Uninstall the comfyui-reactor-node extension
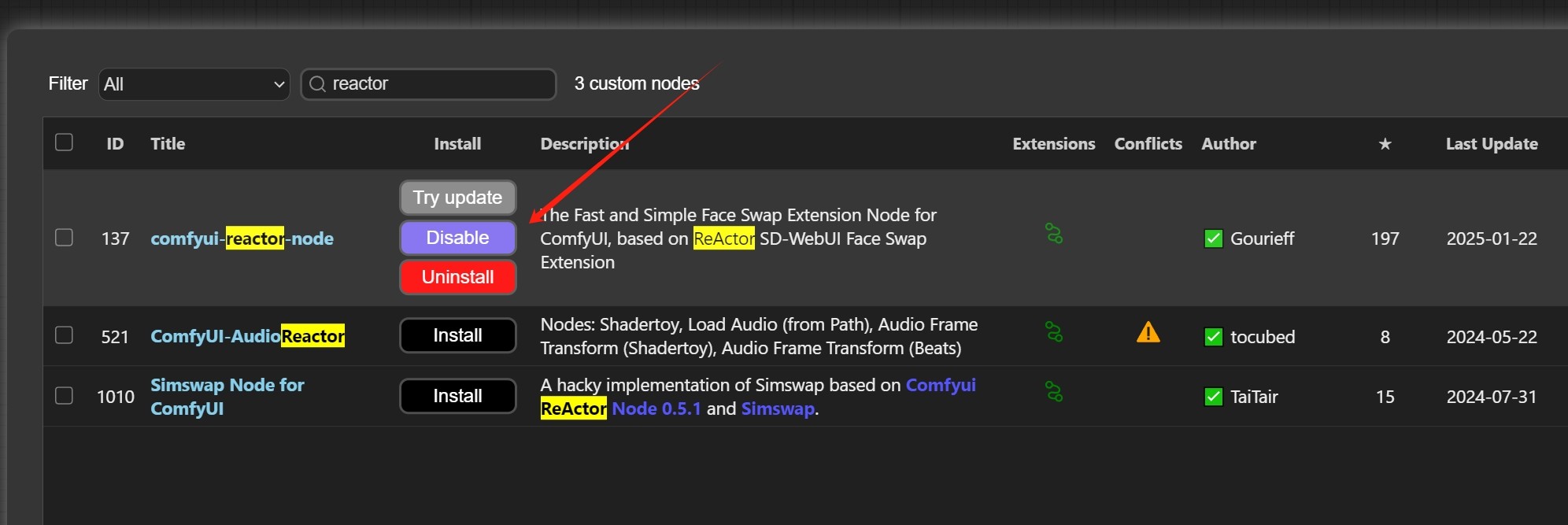1568x525 pixels. (x=458, y=277)
